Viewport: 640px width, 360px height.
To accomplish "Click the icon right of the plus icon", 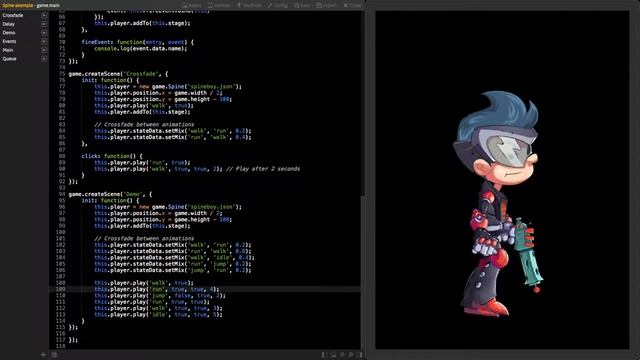I will (54, 355).
